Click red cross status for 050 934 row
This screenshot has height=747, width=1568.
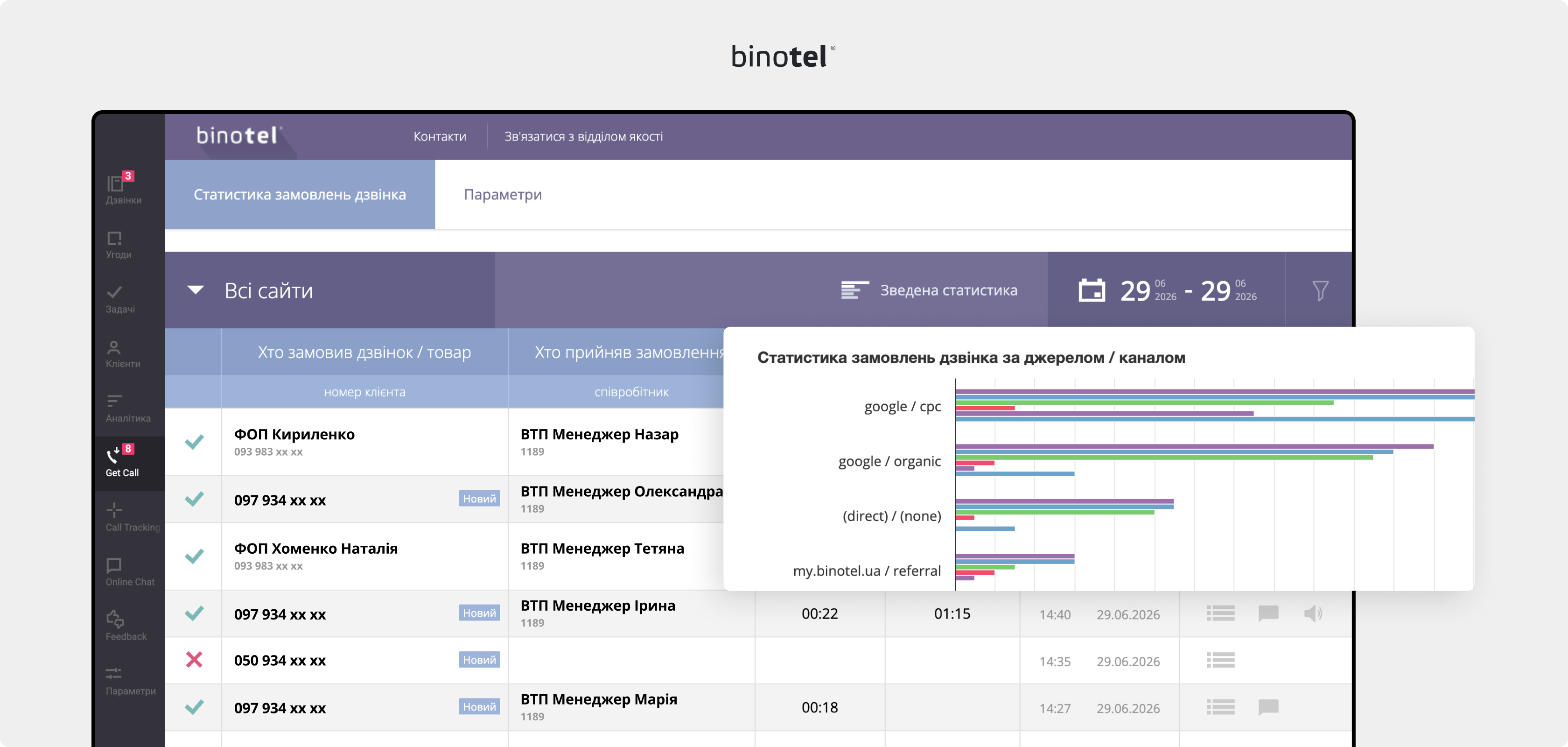tap(194, 659)
